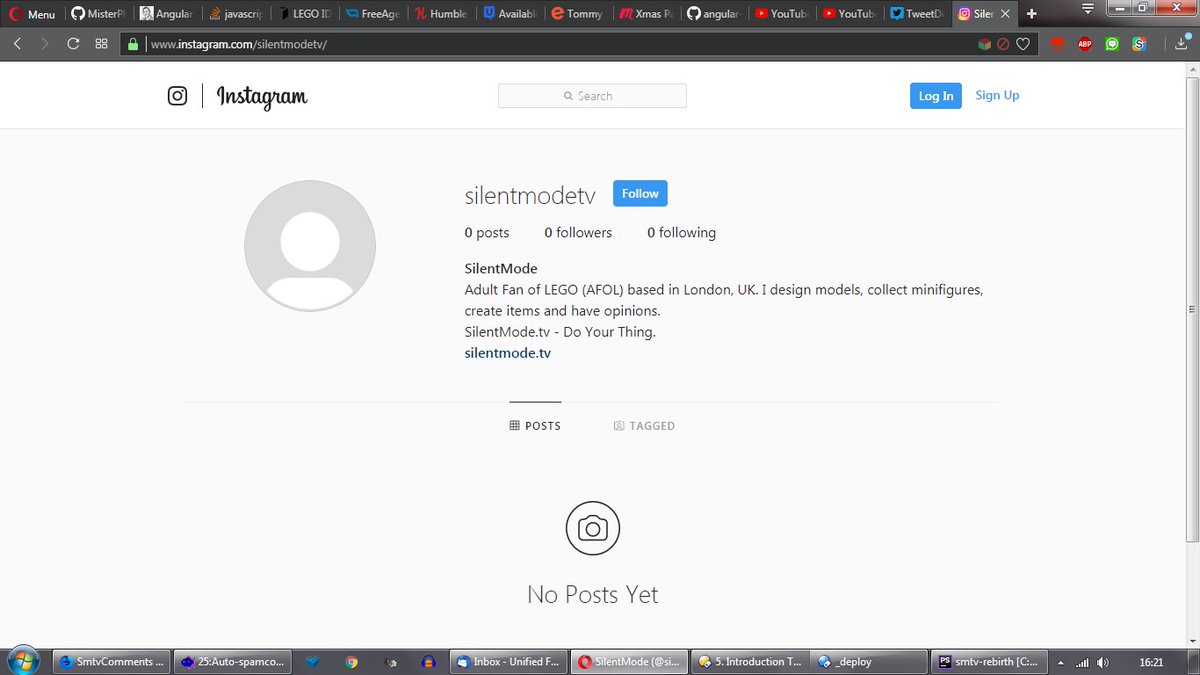
Task: Click the default profile avatar picture
Action: pyautogui.click(x=310, y=246)
